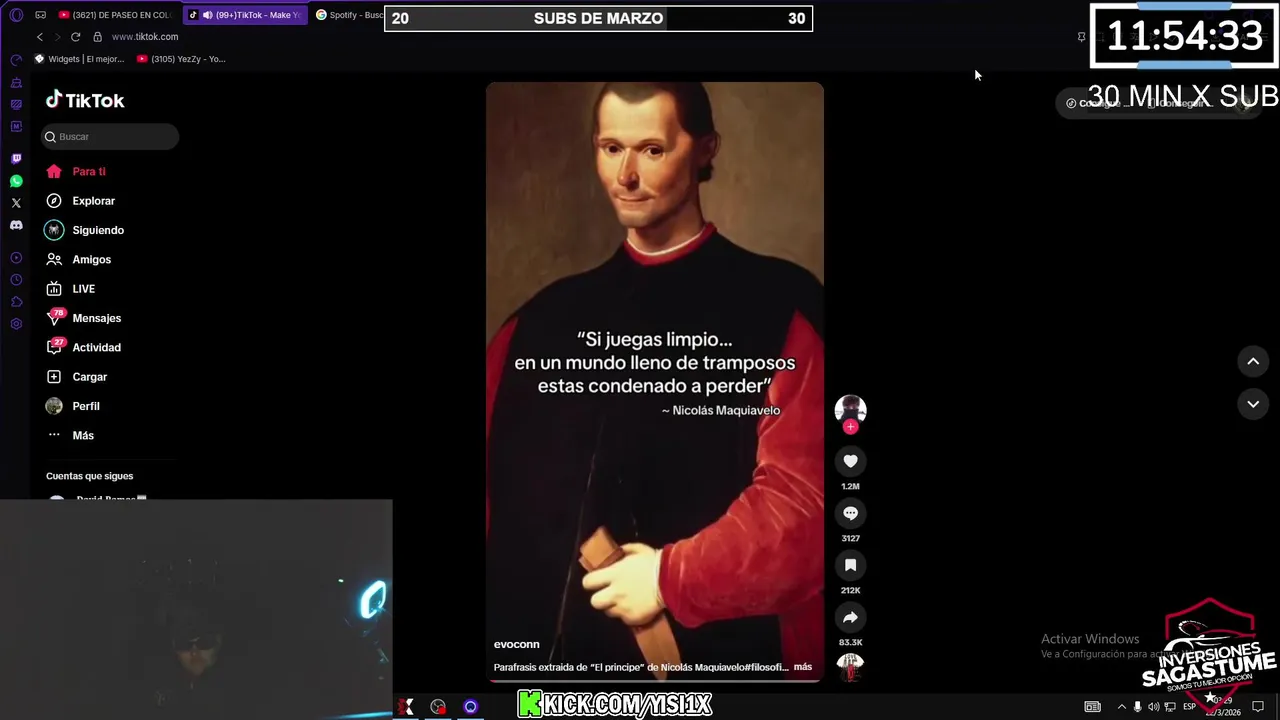Share the video using the arrow icon
1280x720 pixels.
[x=850, y=617]
